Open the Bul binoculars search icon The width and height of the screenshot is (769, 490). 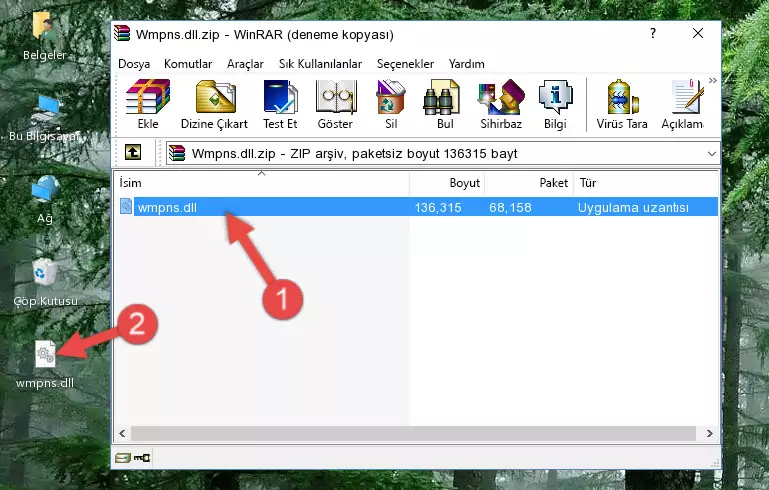pyautogui.click(x=441, y=97)
